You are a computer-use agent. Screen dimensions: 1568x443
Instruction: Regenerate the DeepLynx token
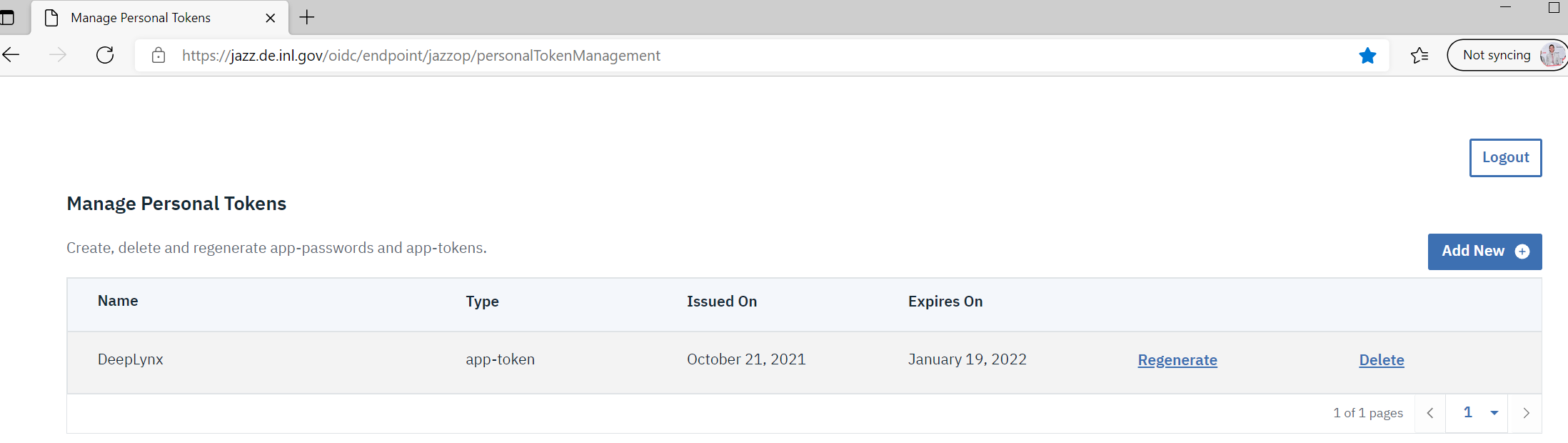(1177, 360)
